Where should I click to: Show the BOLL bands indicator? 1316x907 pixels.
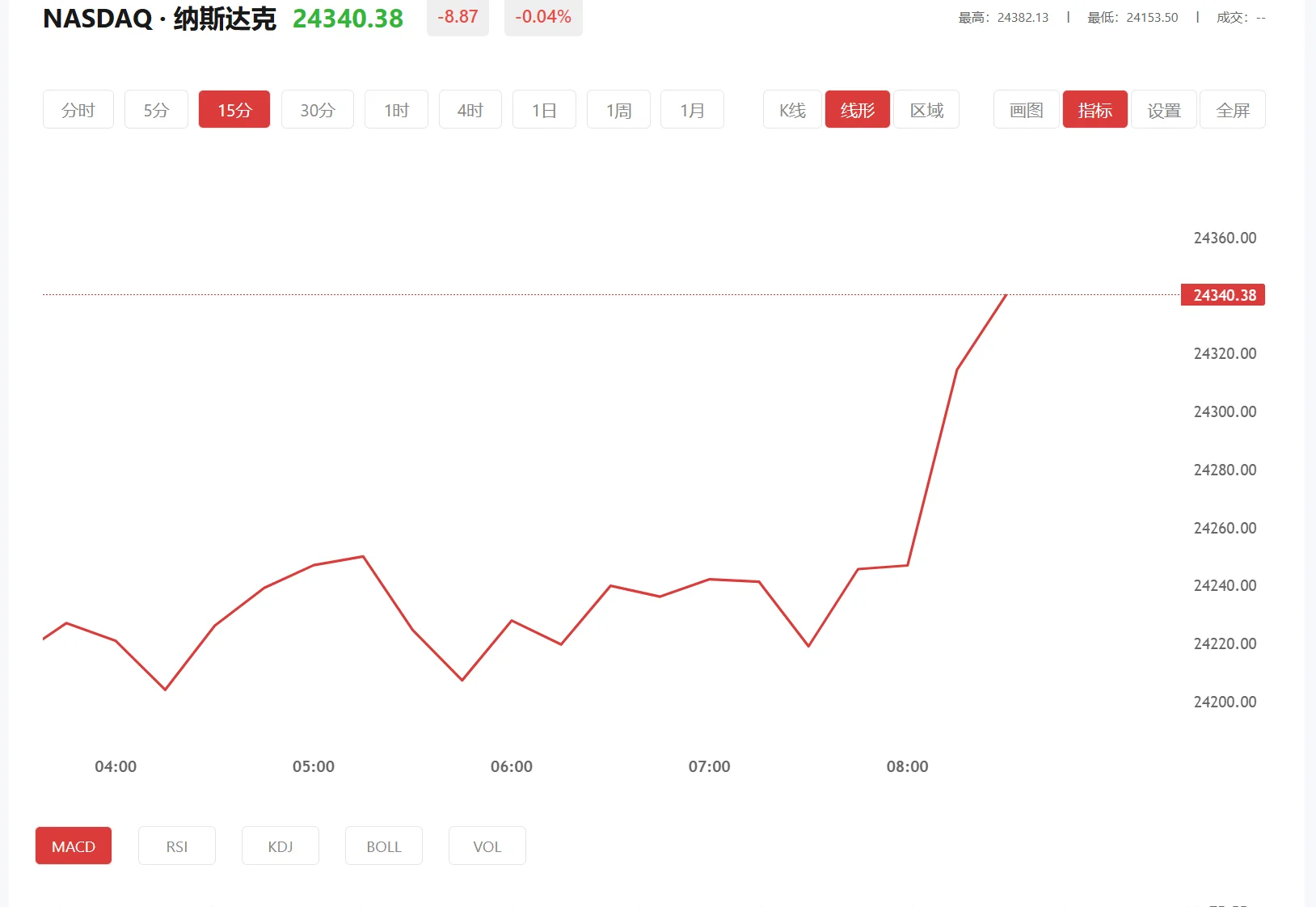click(x=383, y=846)
